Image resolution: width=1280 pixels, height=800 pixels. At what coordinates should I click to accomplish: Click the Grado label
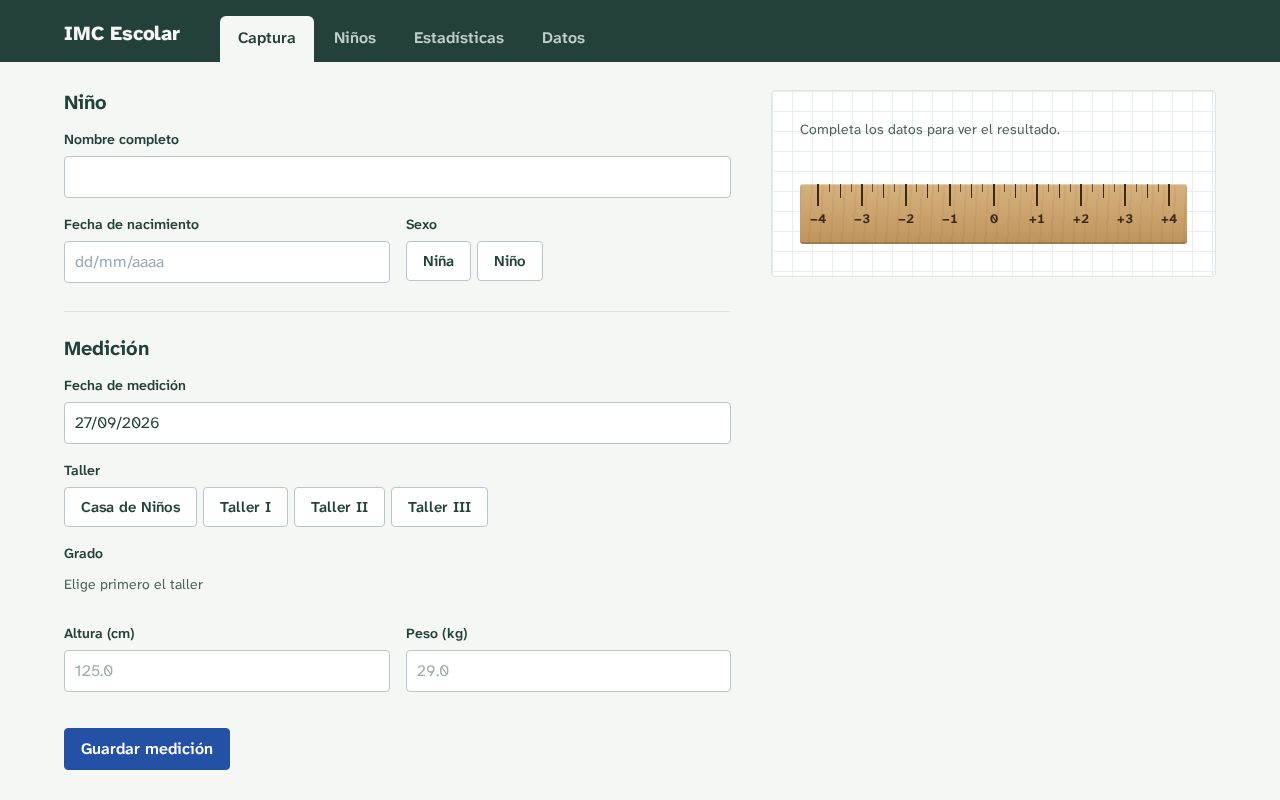83,554
